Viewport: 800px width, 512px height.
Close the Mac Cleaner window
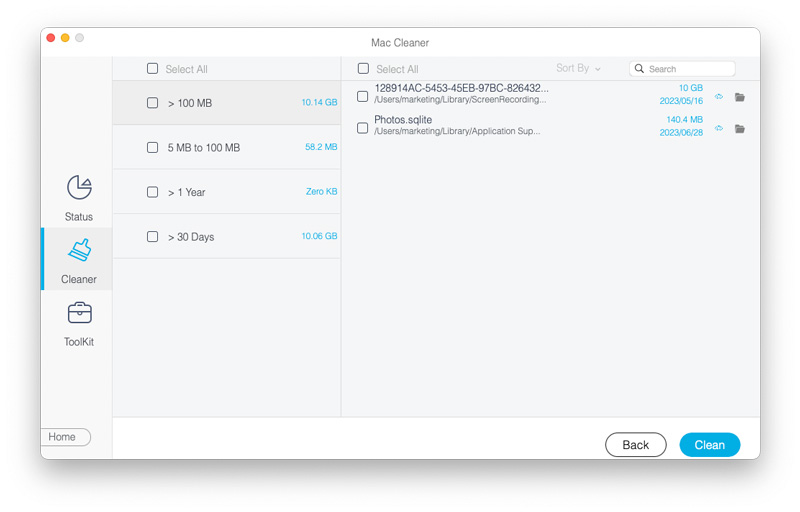(51, 38)
